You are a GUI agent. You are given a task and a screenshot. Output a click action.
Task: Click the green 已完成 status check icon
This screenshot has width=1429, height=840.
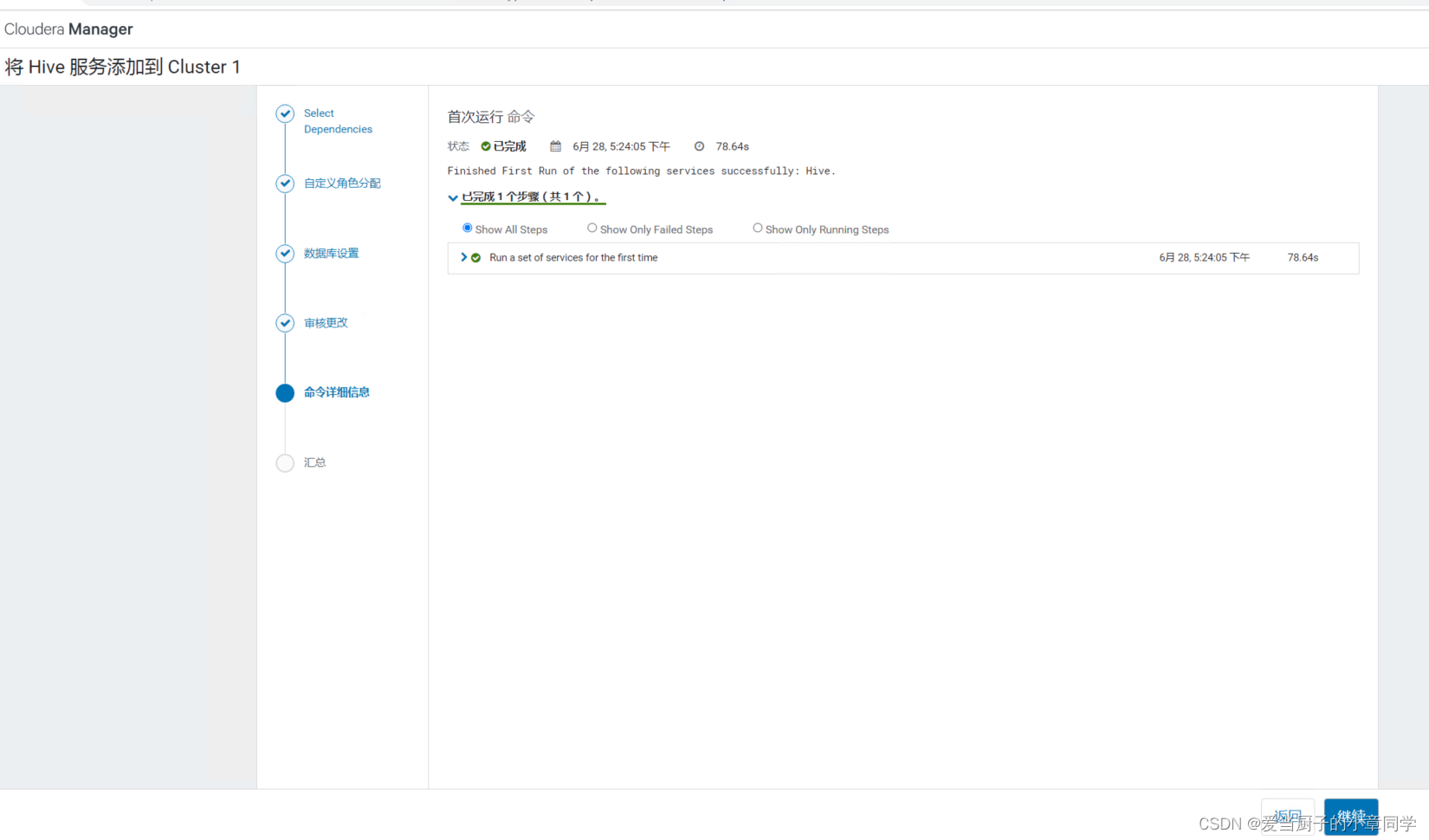click(x=486, y=146)
